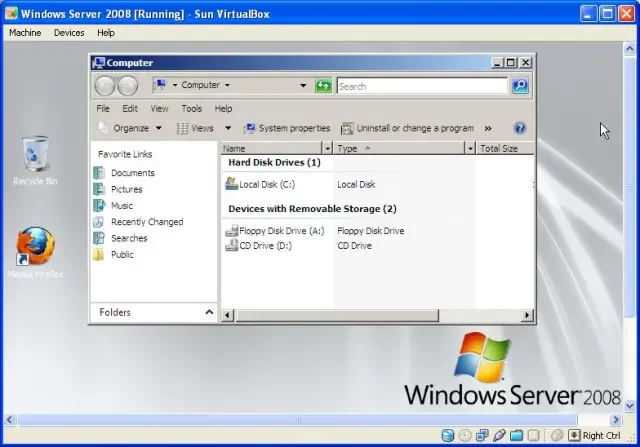The width and height of the screenshot is (640, 447).
Task: Click the Local Disk type cell
Action: pos(356,184)
